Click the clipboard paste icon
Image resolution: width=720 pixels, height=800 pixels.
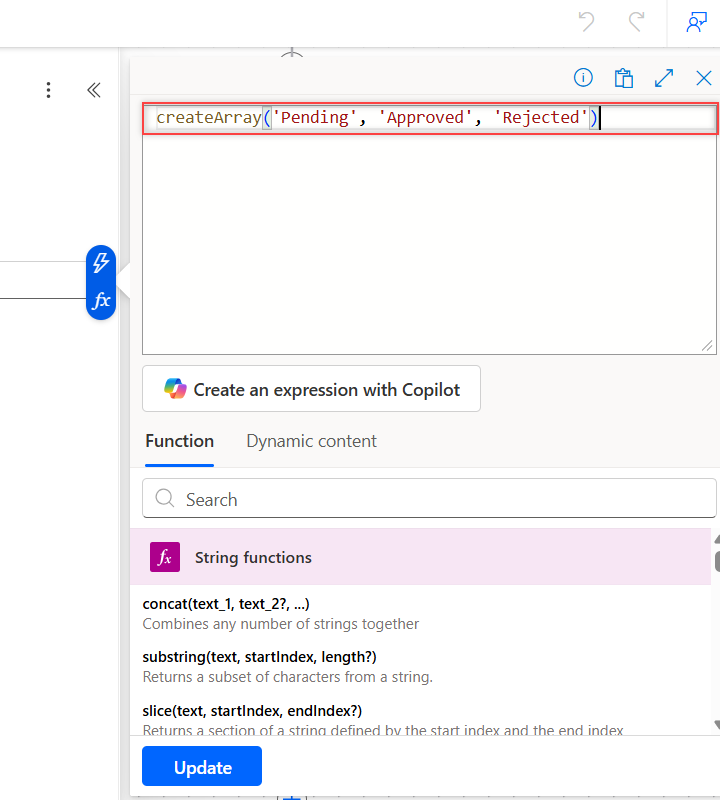click(x=624, y=78)
